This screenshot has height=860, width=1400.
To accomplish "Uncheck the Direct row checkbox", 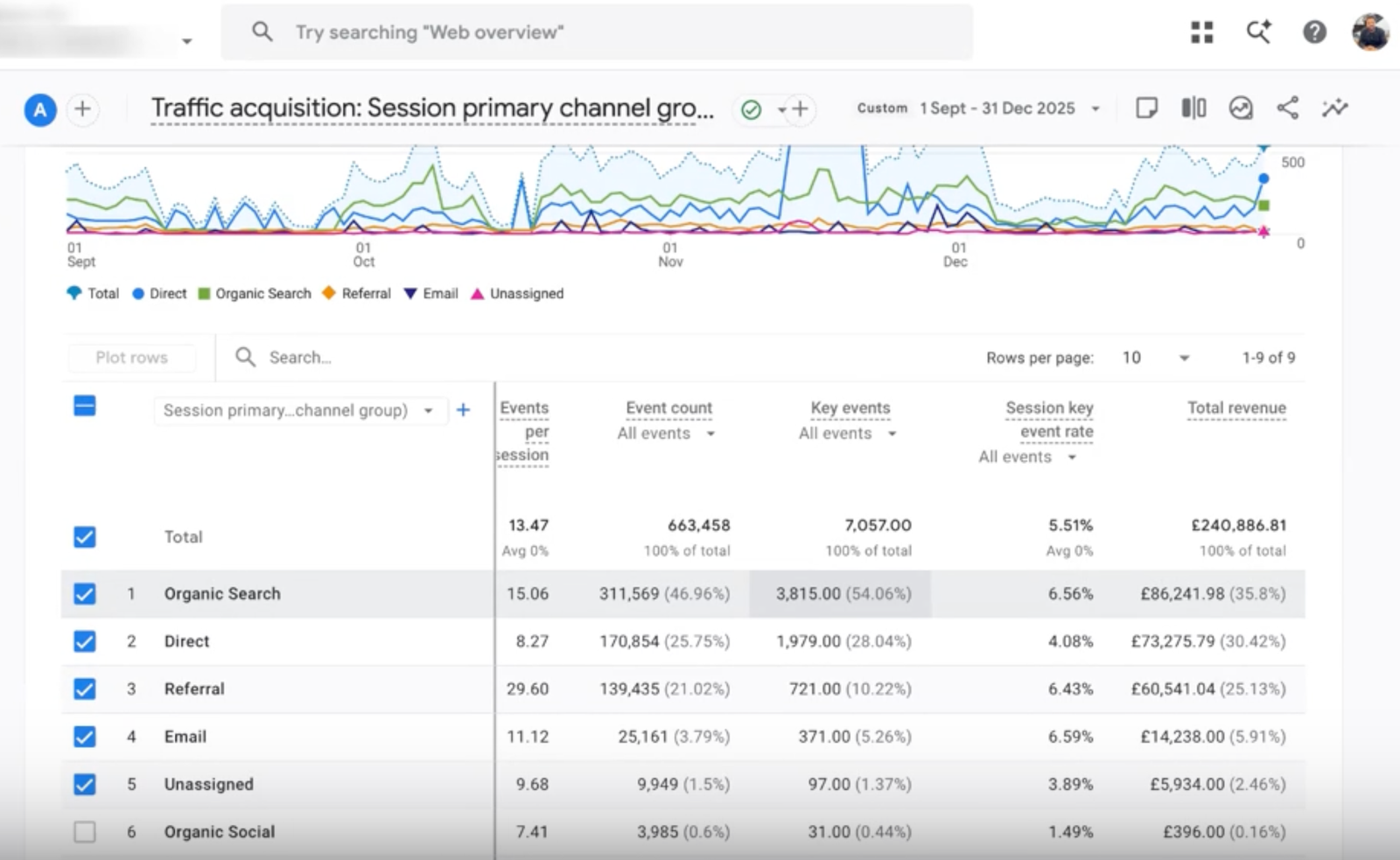I will (85, 641).
